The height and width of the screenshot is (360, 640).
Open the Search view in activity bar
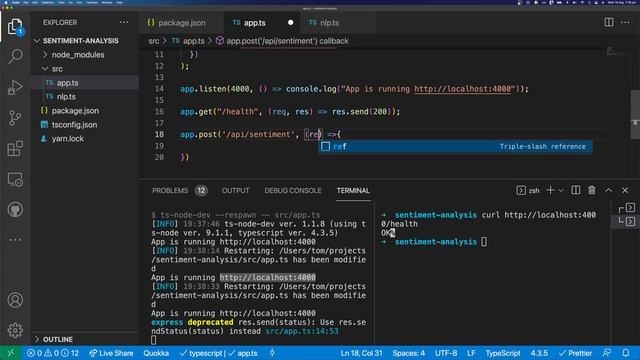click(x=15, y=56)
